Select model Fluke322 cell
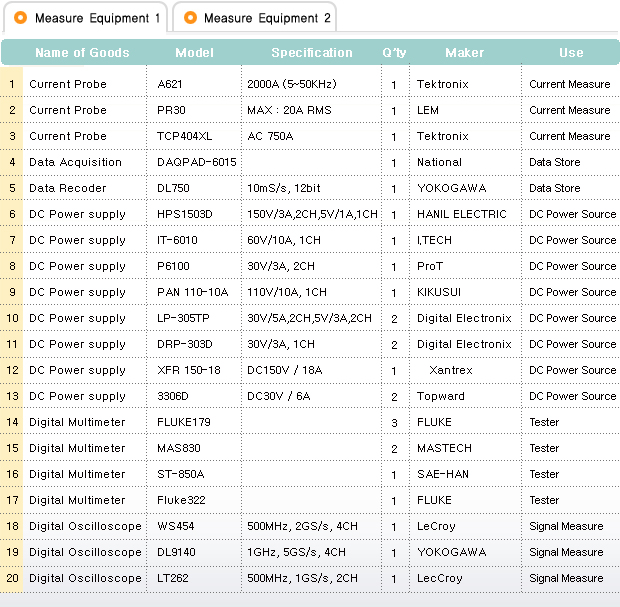Screen dimensions: 620x607 coord(181,500)
